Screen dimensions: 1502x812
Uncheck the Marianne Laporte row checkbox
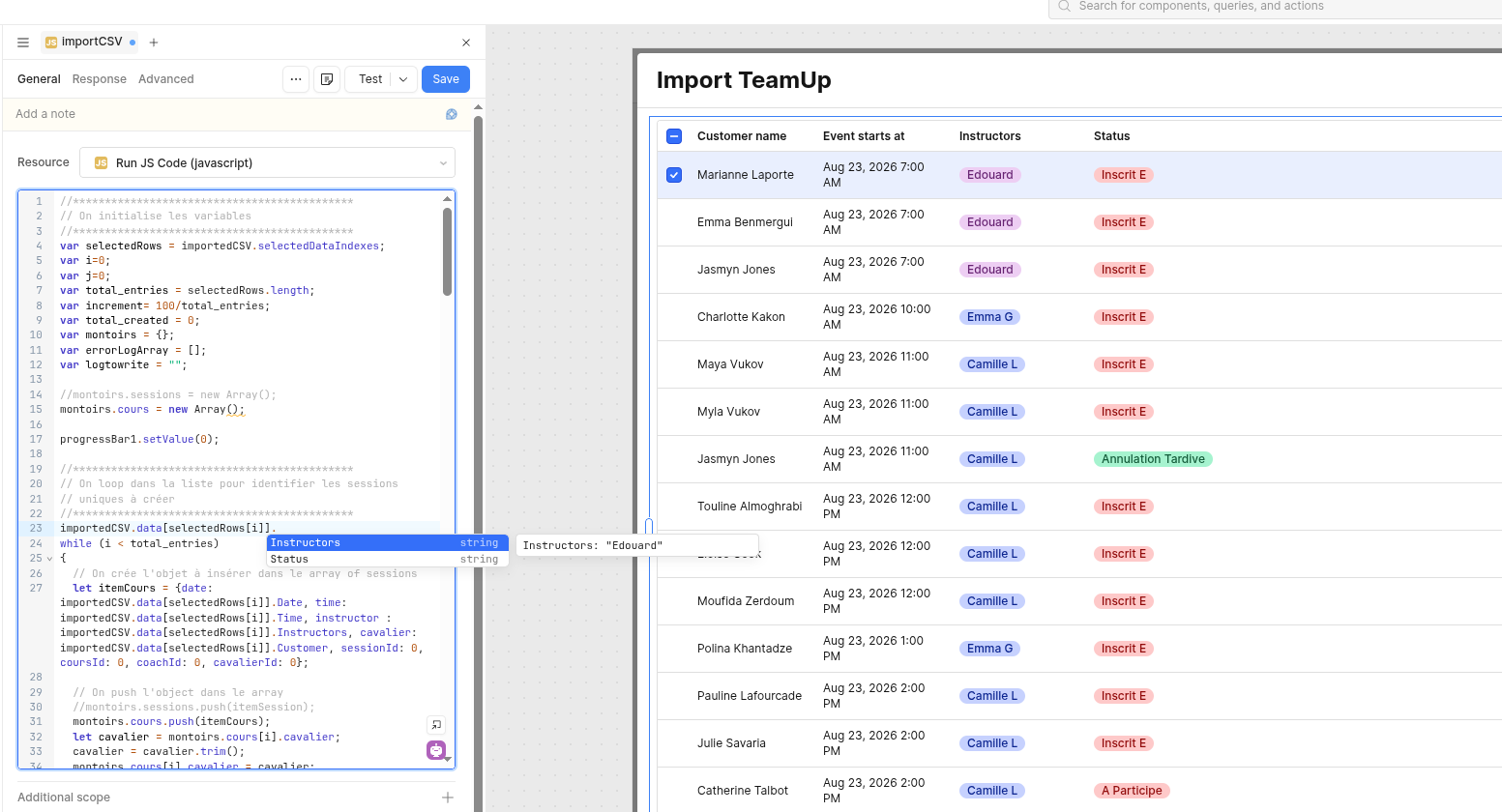click(674, 175)
